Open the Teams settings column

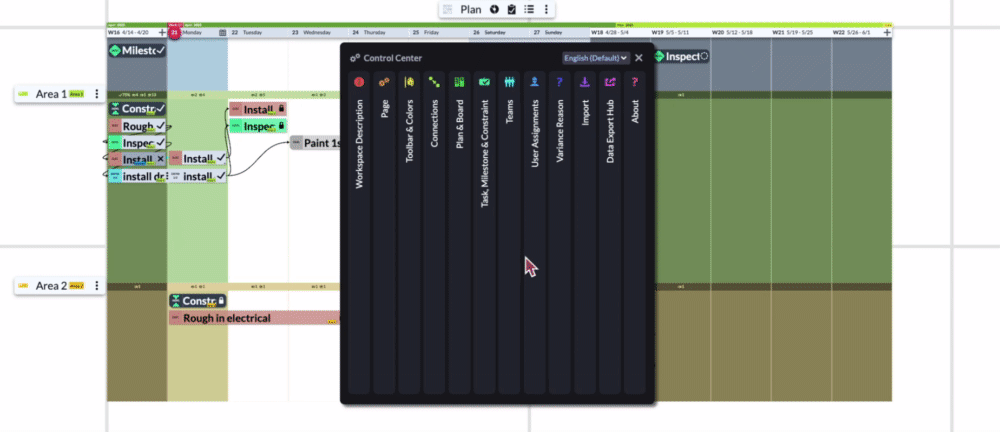coord(509,232)
